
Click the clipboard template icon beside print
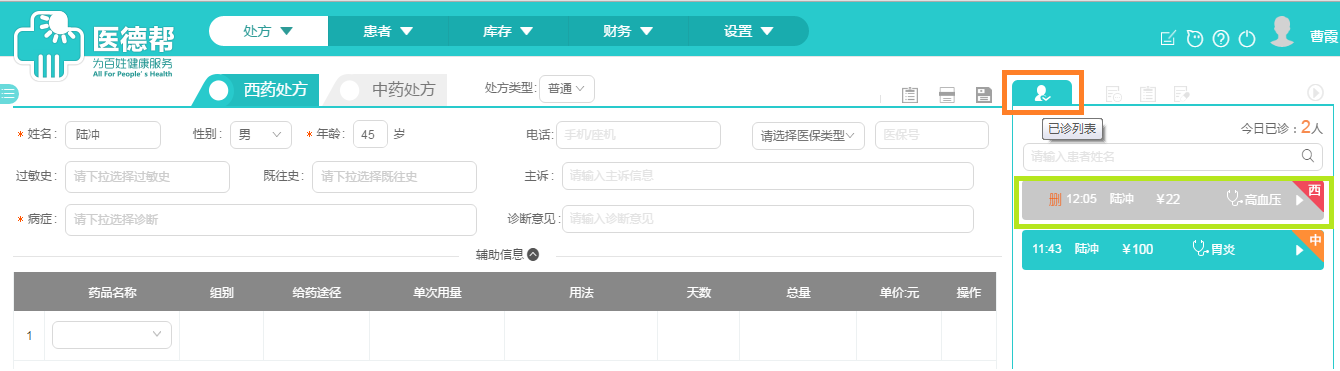pos(910,95)
